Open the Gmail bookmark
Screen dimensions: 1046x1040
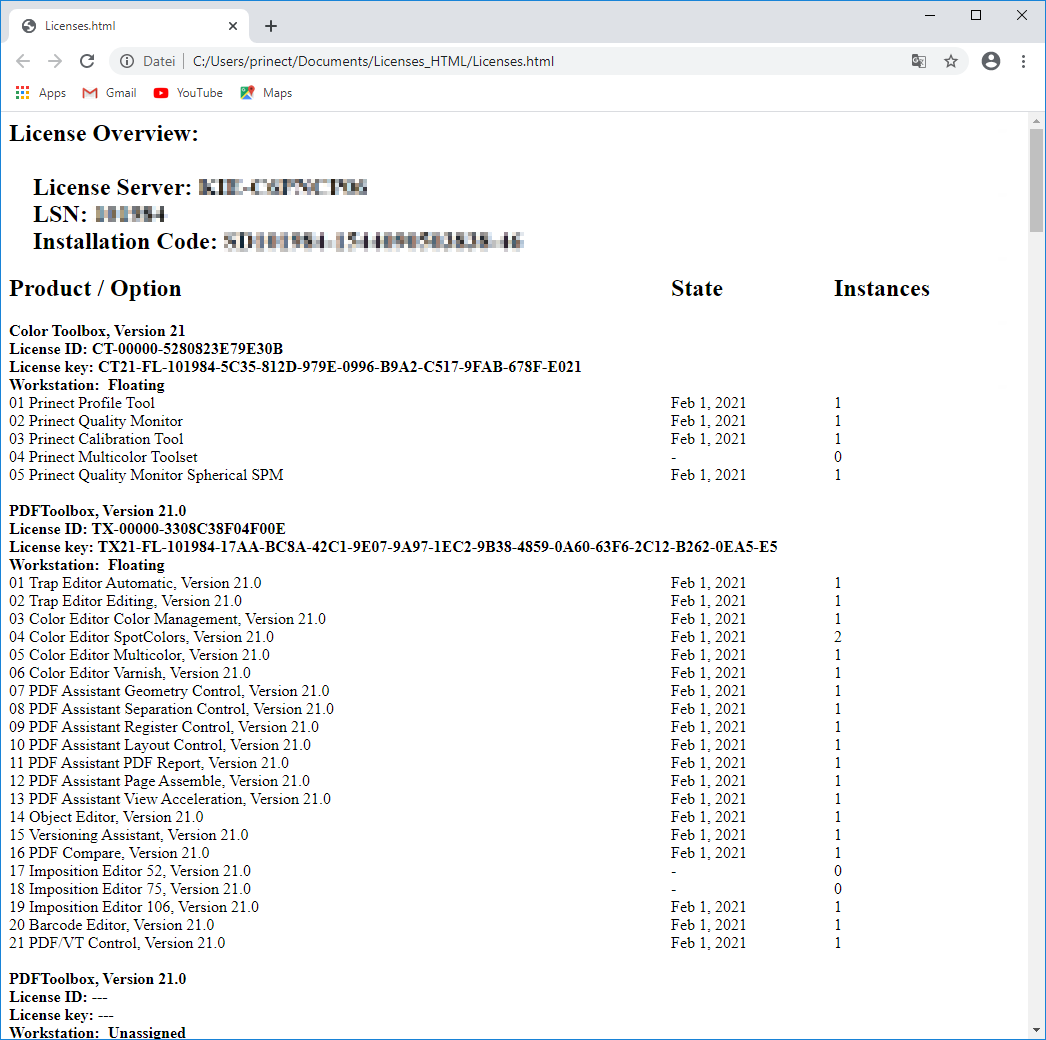[108, 92]
